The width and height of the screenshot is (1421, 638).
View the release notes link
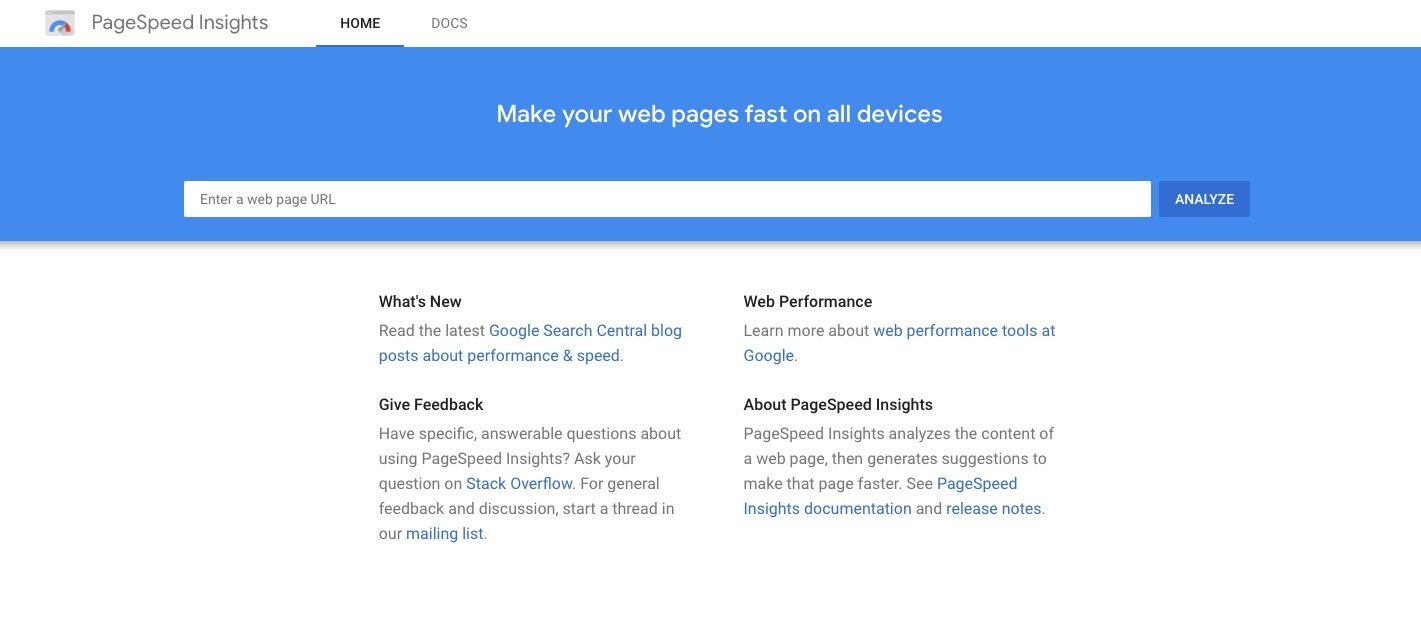tap(994, 509)
